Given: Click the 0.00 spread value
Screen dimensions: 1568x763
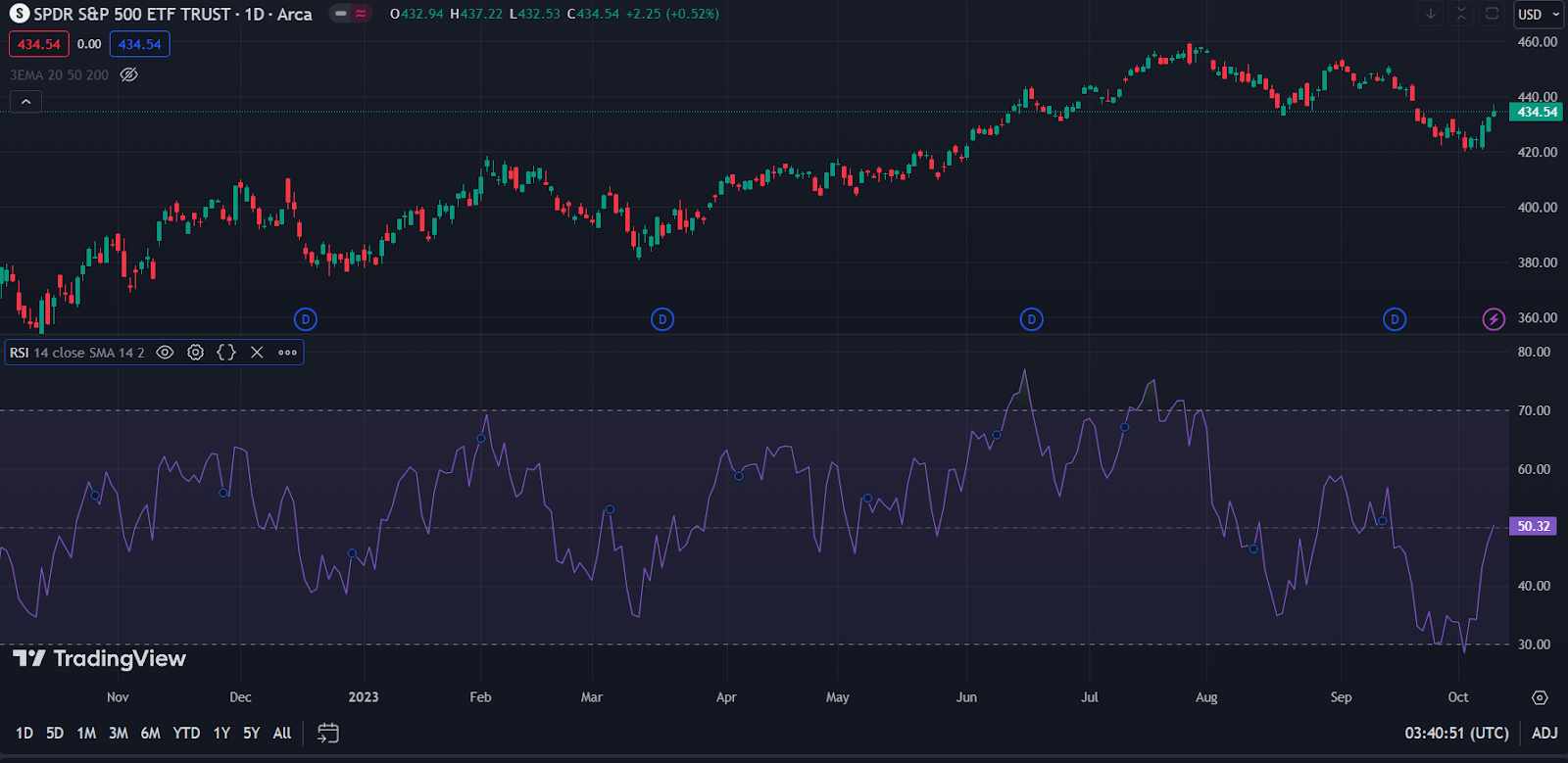Looking at the screenshot, I should (89, 44).
